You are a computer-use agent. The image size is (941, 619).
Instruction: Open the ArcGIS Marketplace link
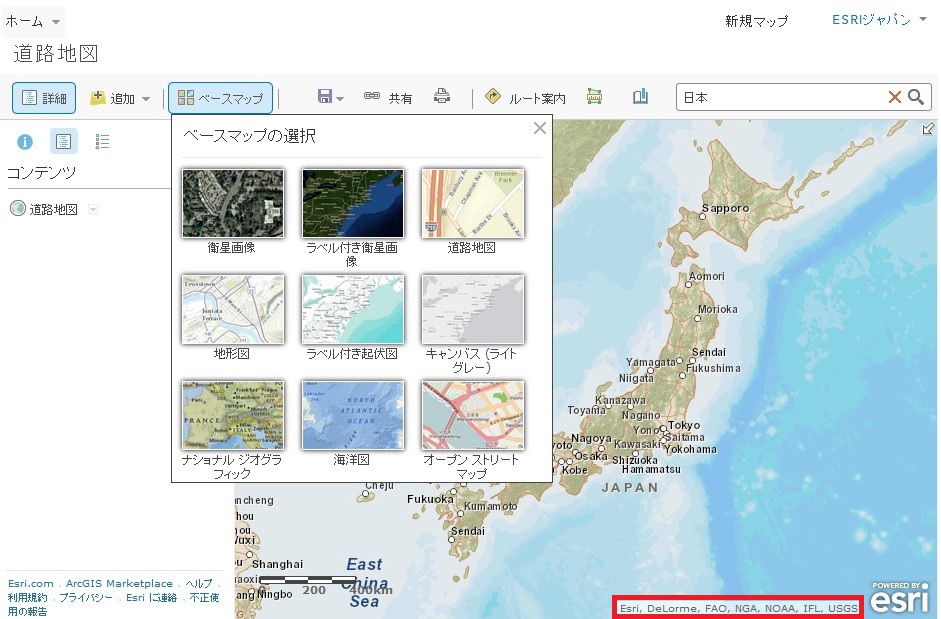click(x=119, y=584)
